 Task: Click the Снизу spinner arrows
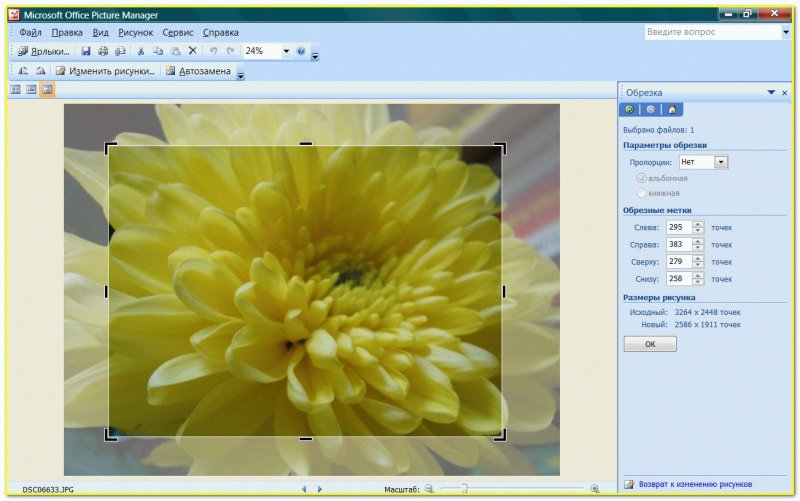[x=697, y=279]
